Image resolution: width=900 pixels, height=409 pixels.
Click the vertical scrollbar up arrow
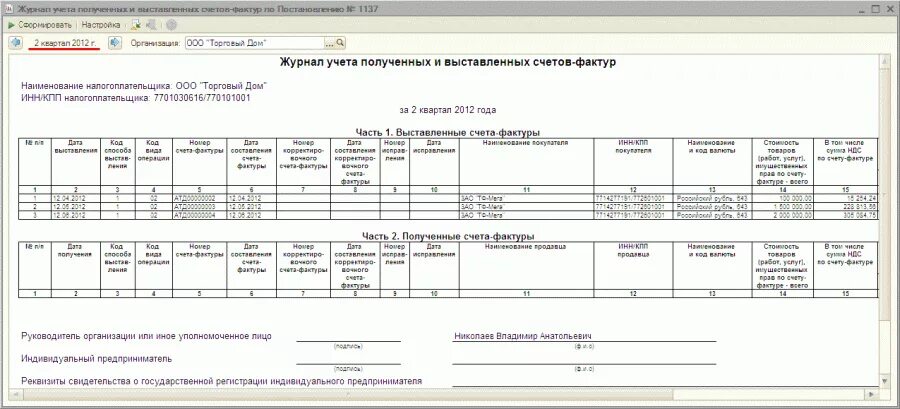point(885,60)
